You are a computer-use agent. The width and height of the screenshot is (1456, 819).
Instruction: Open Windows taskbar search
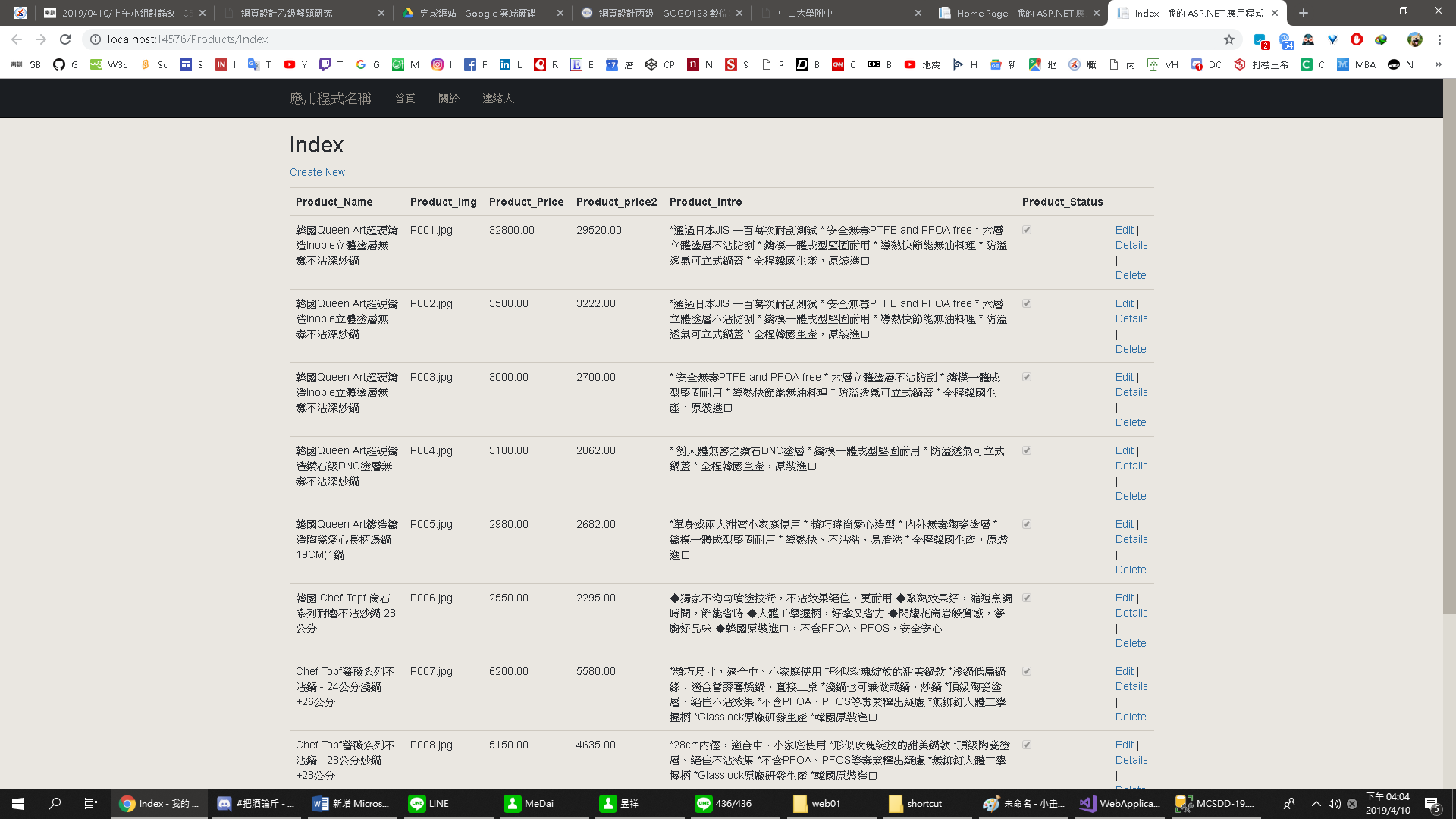coord(55,804)
